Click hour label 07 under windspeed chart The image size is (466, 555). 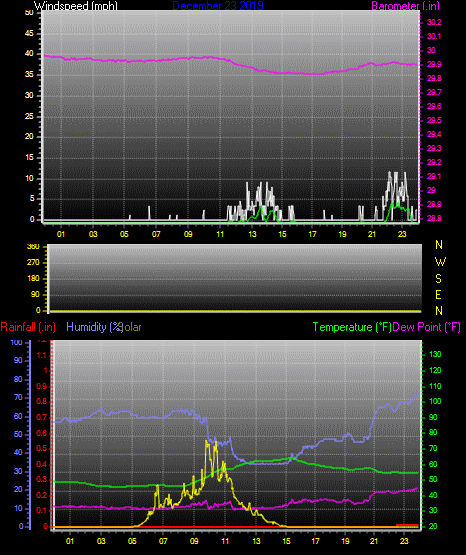(x=156, y=234)
